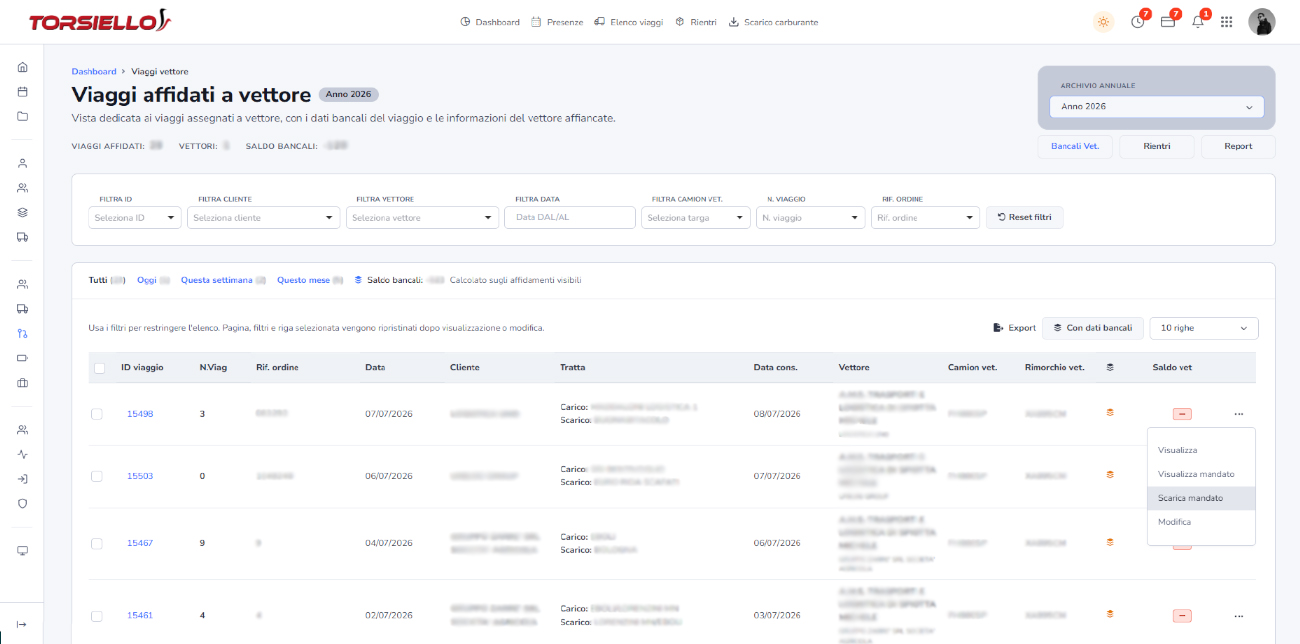Open the Seleziona targa dropdown
The width and height of the screenshot is (1300, 644).
point(696,217)
